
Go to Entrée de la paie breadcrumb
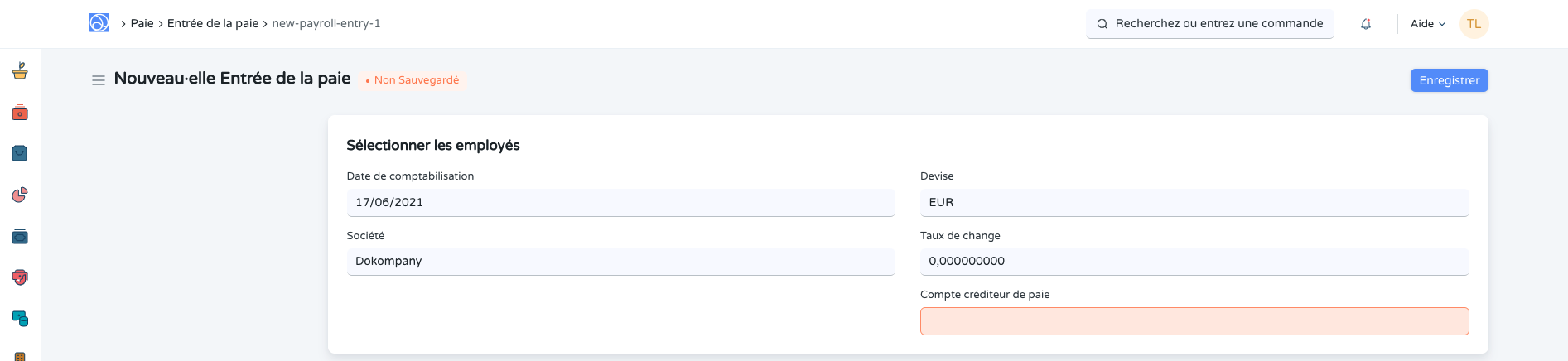pos(213,23)
